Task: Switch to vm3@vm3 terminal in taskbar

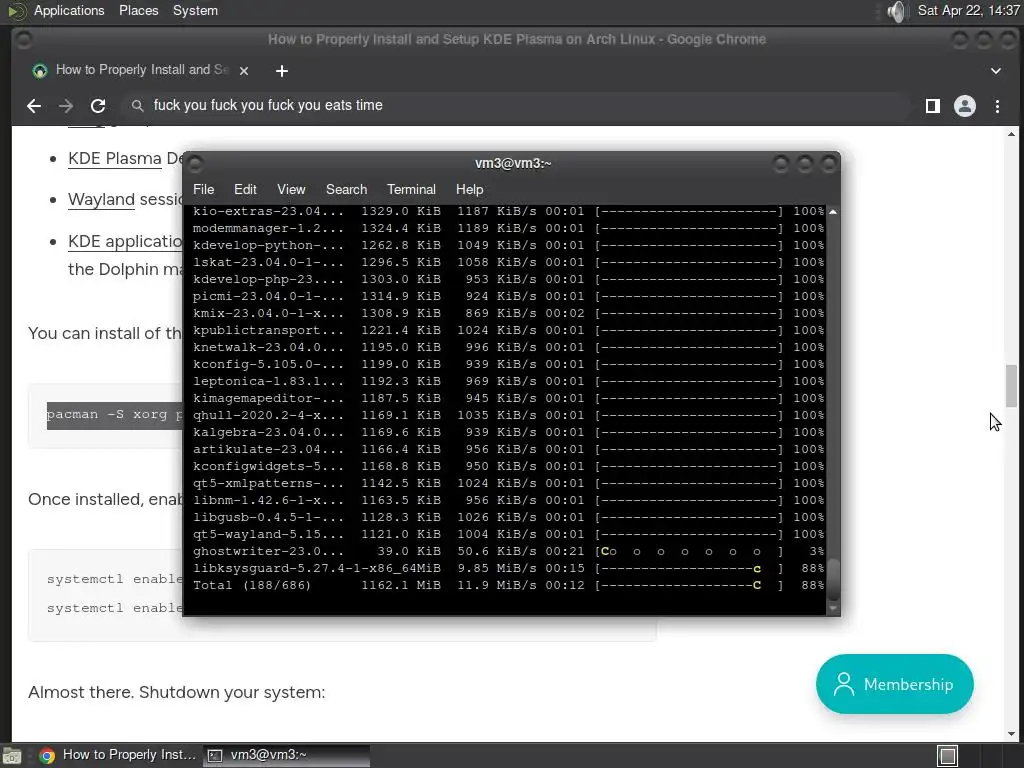Action: pyautogui.click(x=286, y=755)
